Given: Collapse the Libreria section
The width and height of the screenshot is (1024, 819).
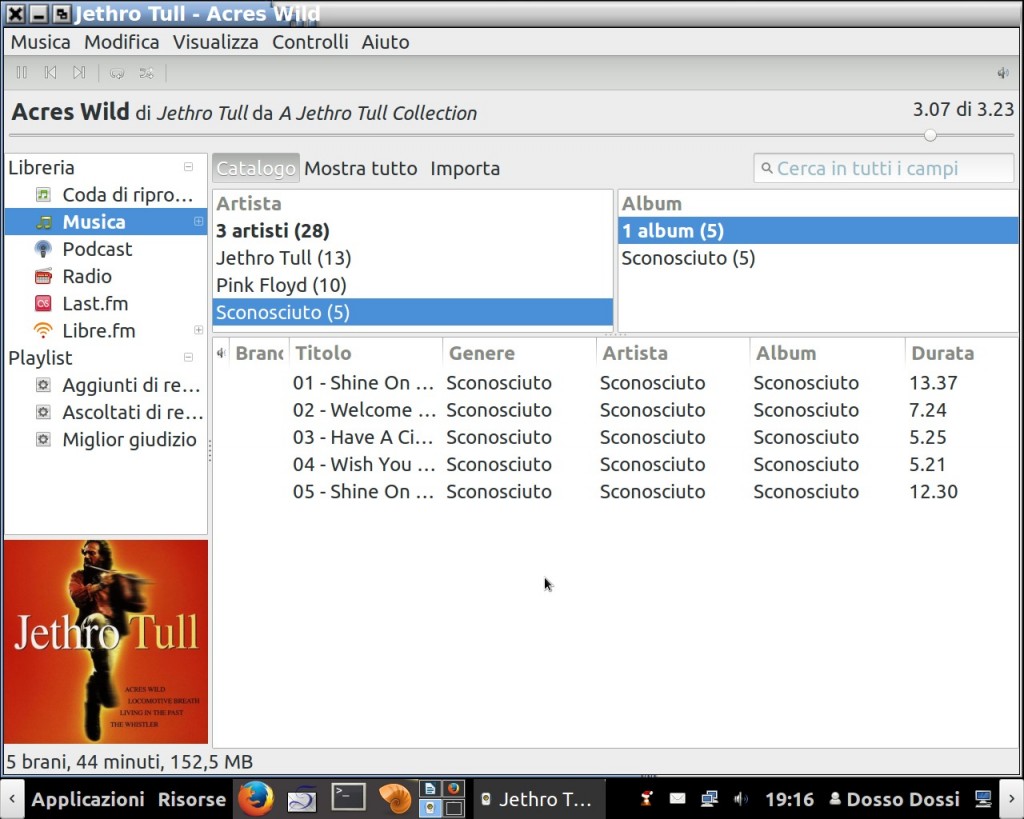Looking at the screenshot, I should (188, 167).
